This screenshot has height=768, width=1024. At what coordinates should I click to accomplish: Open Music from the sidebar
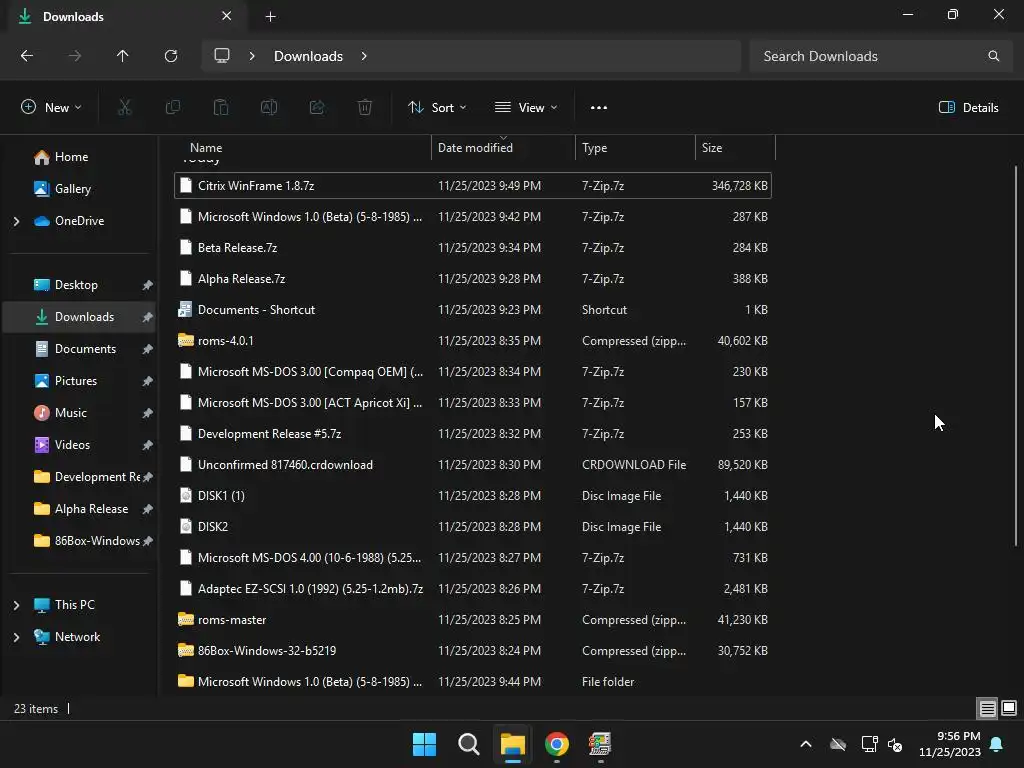pos(80,413)
